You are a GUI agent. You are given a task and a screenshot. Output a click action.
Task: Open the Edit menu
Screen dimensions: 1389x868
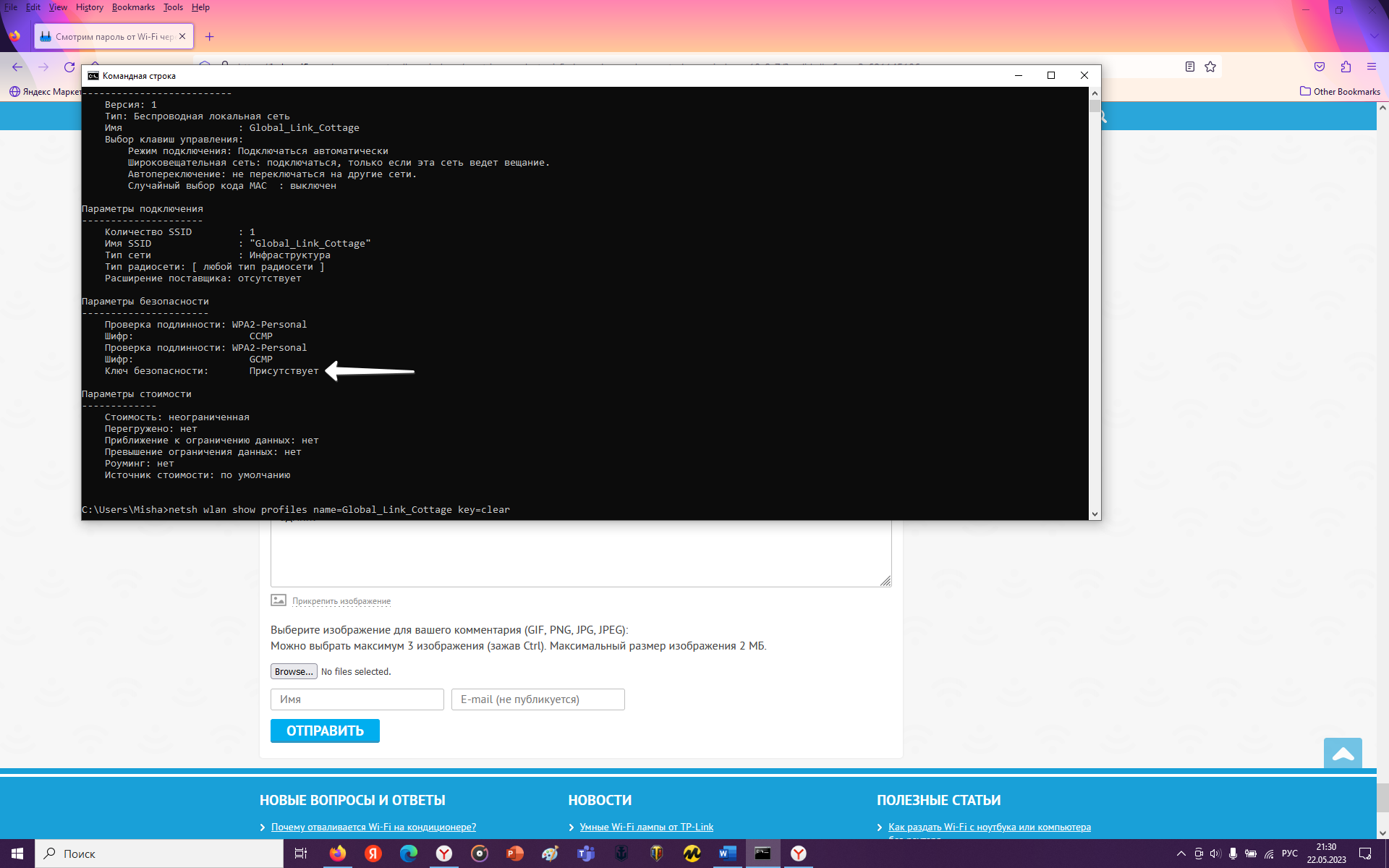coord(33,7)
